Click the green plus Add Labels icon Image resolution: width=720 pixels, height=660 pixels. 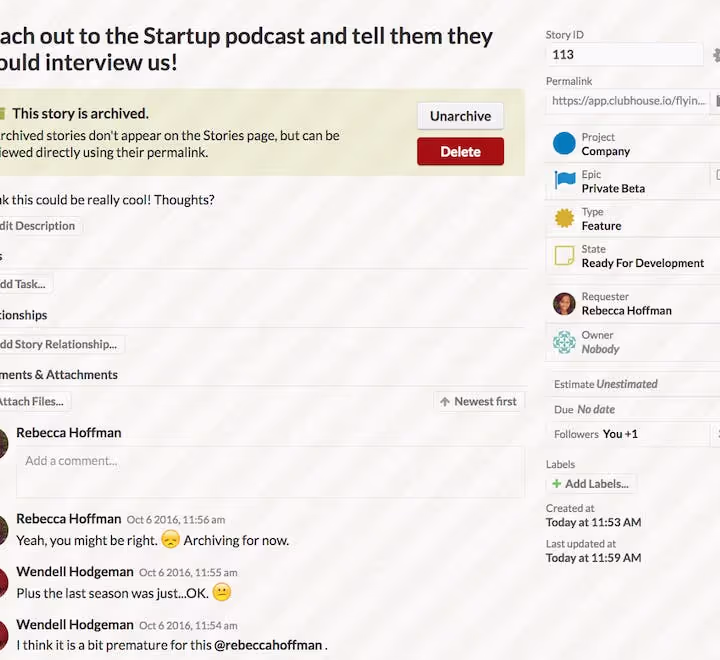click(x=557, y=484)
